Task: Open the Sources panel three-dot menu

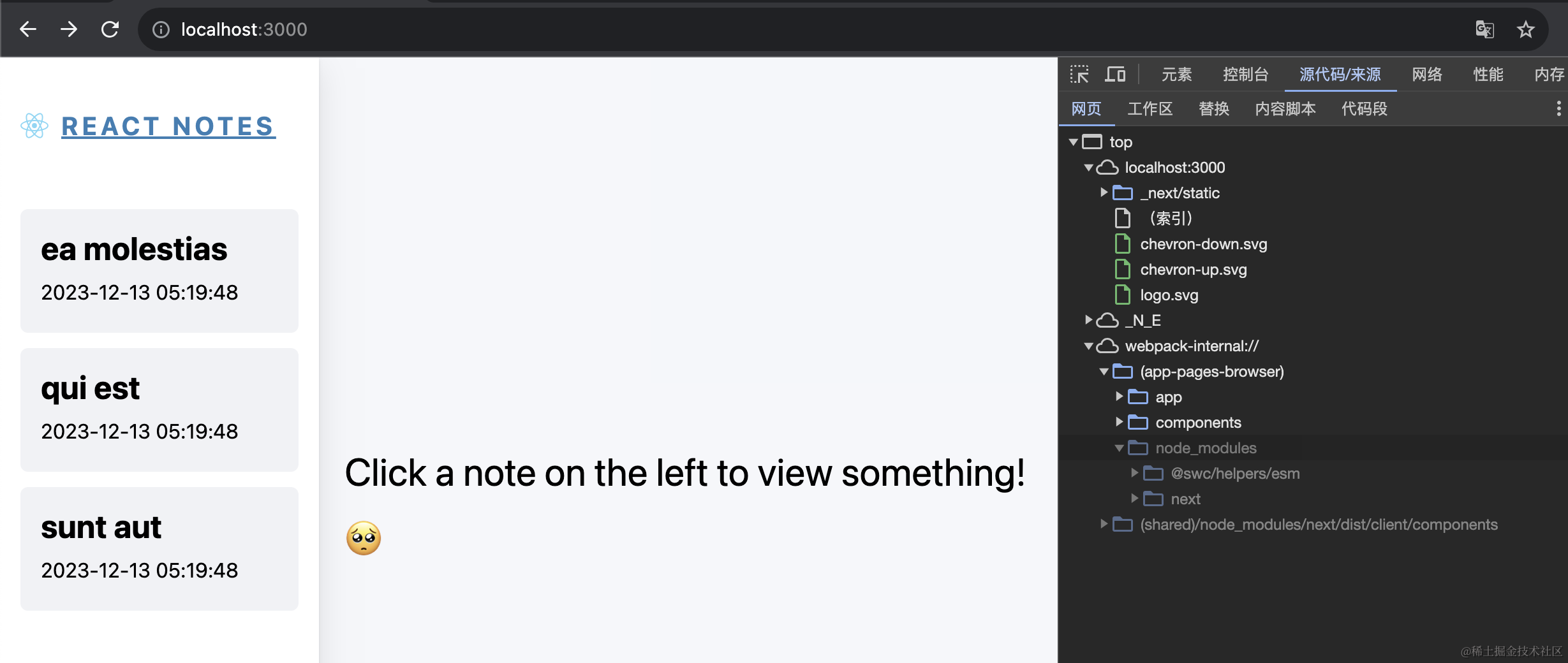Action: click(1558, 108)
